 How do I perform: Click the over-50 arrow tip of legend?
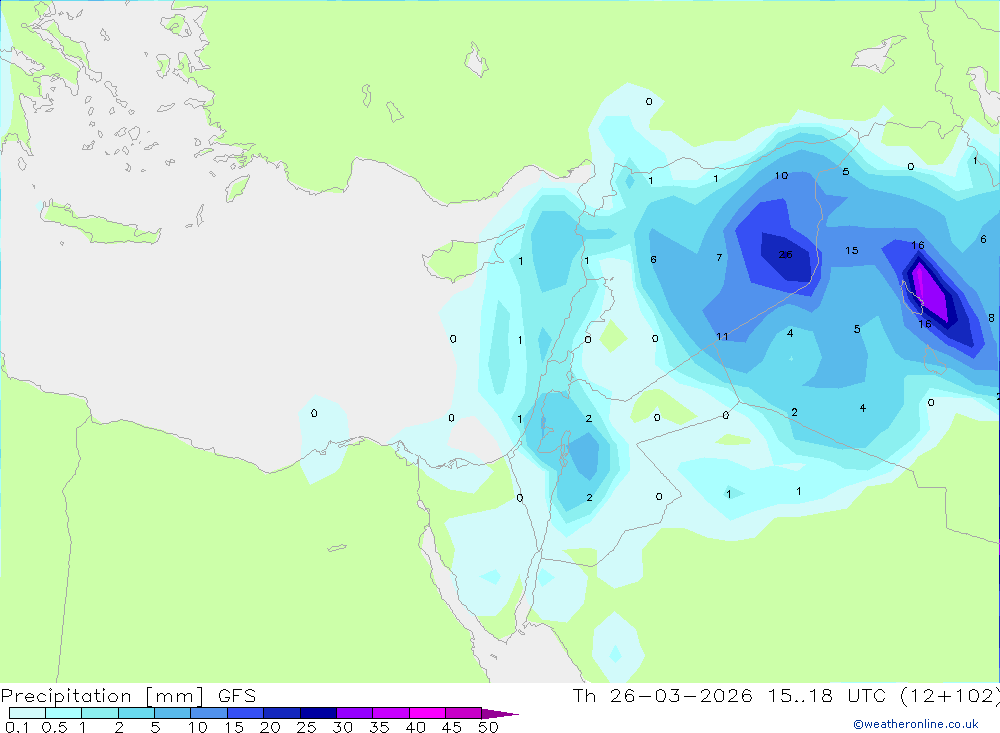click(500, 714)
